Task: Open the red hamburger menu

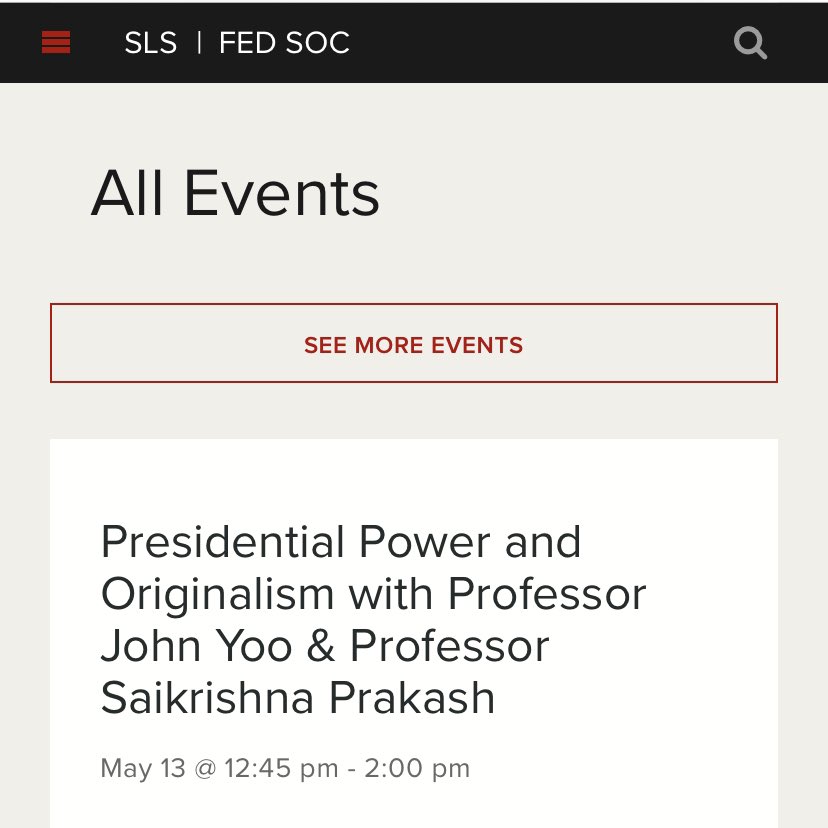Action: 56,42
